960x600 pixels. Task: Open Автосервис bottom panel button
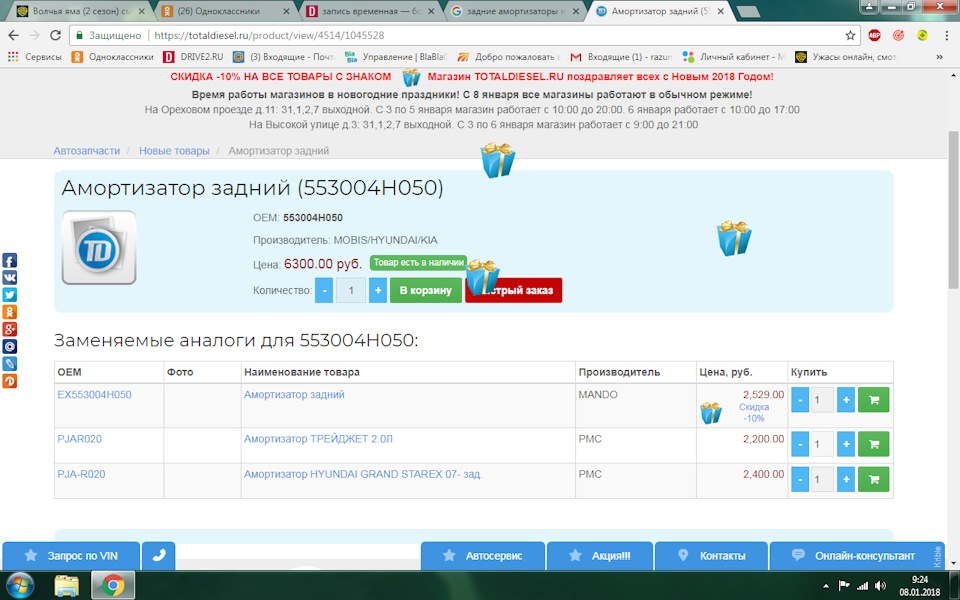point(482,556)
